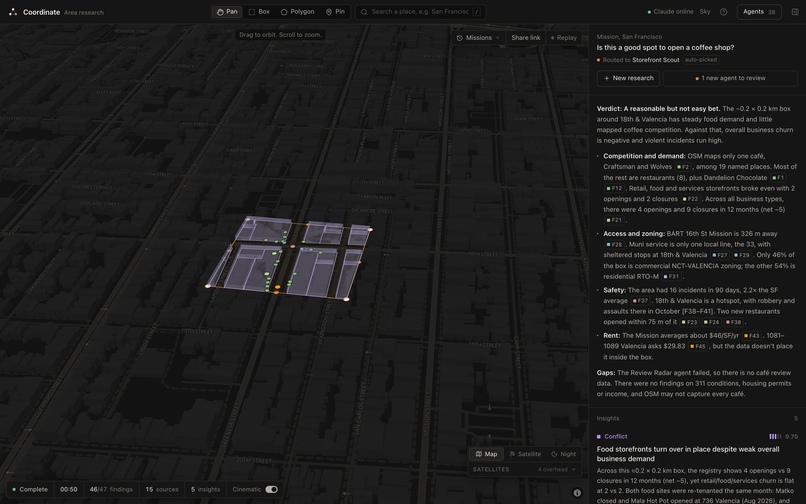Image resolution: width=806 pixels, height=504 pixels.
Task: Select the Polygon drawing tool
Action: point(298,12)
